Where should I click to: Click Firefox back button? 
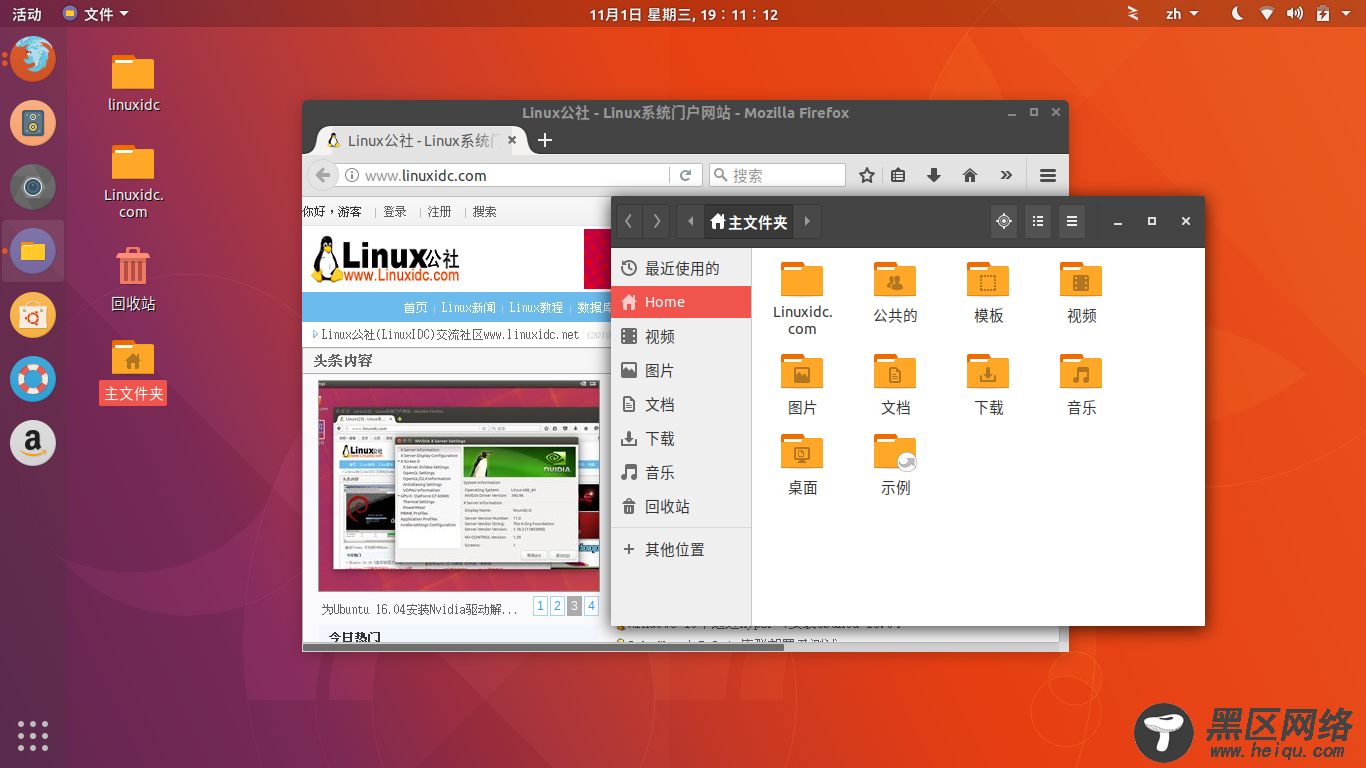(323, 175)
